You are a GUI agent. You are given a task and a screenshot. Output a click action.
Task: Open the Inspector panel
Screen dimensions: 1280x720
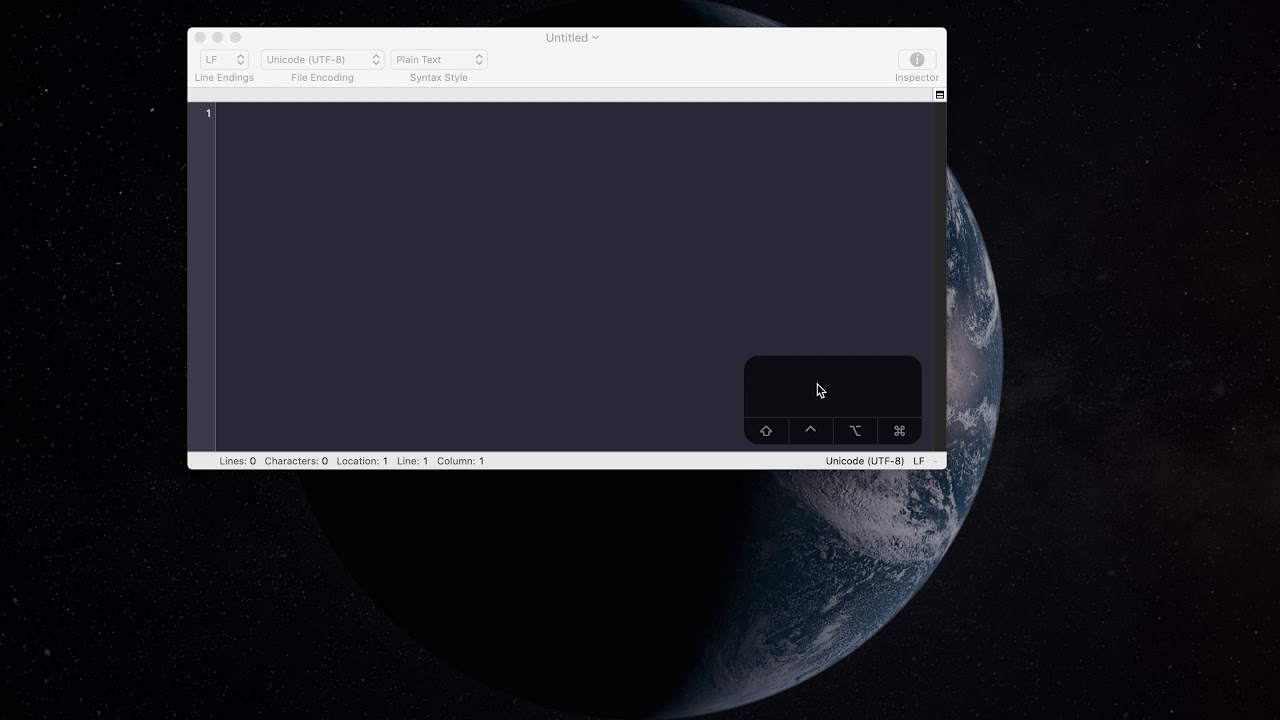pos(917,59)
